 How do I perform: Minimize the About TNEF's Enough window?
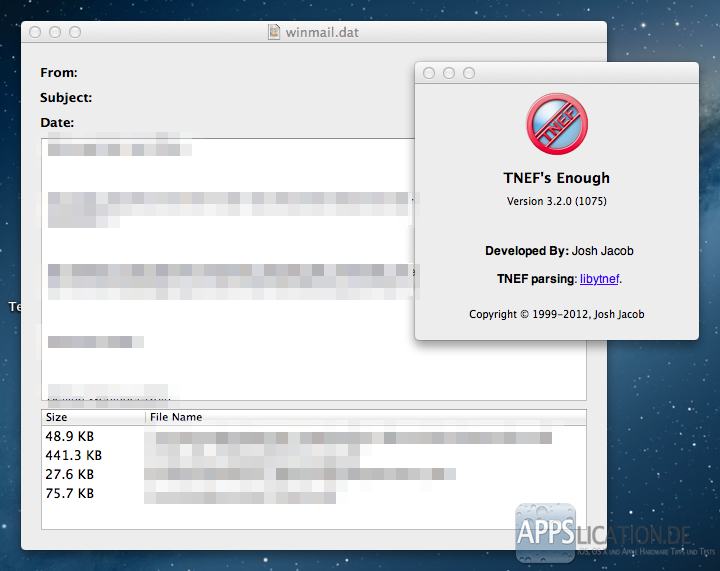(x=449, y=73)
